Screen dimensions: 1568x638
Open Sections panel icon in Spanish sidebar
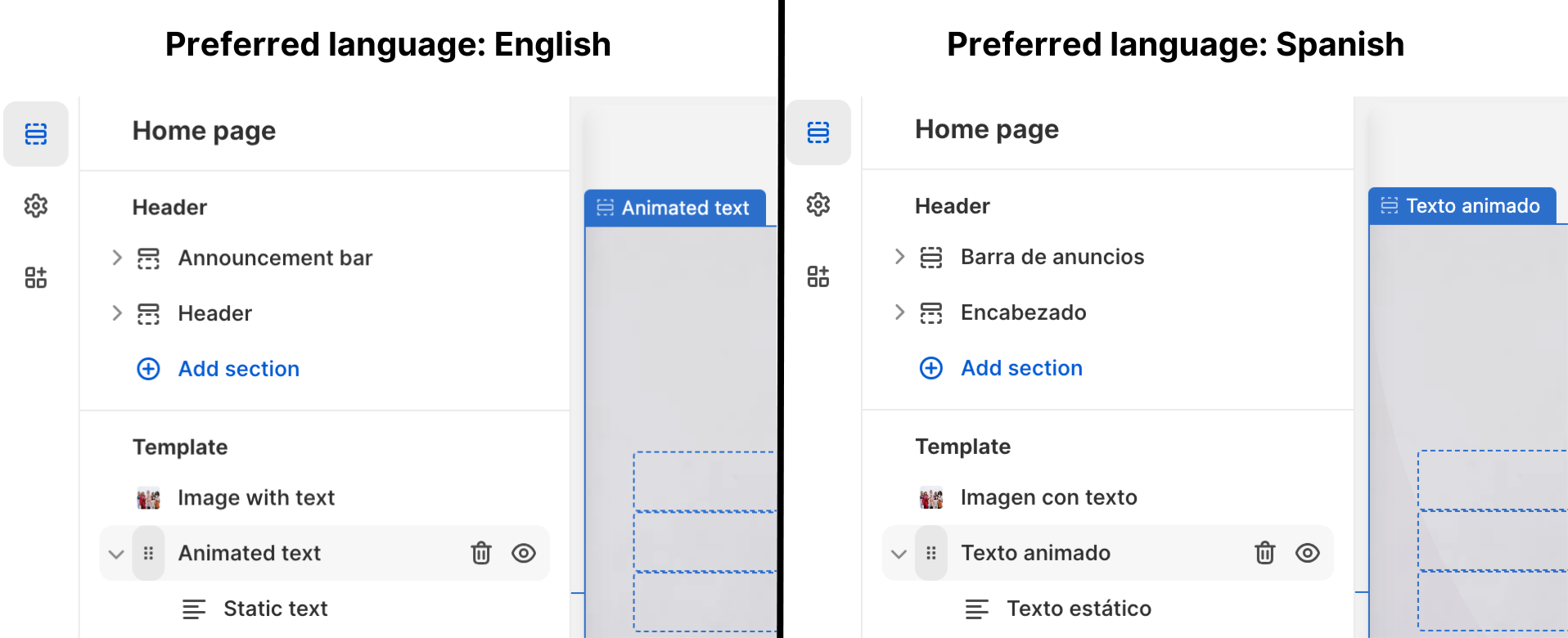tap(818, 133)
